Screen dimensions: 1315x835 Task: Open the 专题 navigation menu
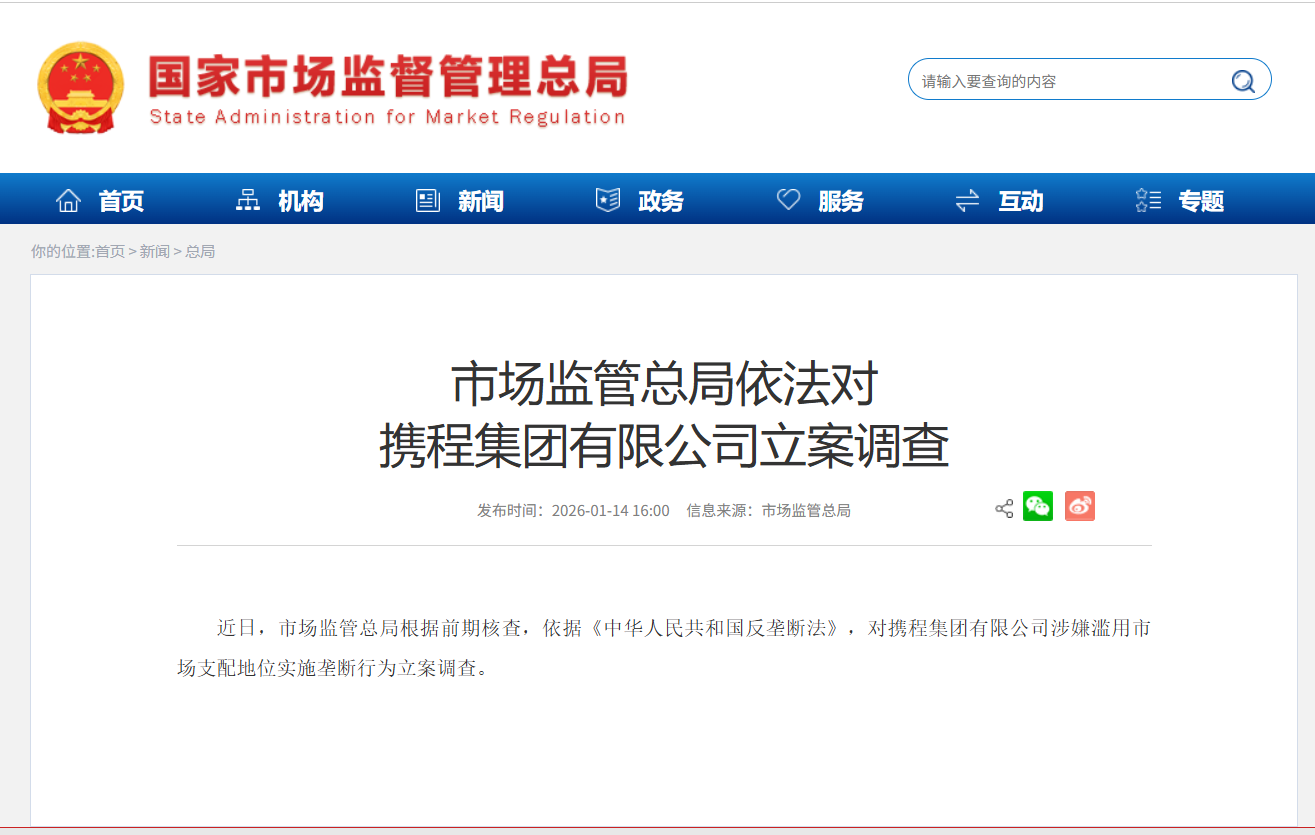click(1201, 201)
